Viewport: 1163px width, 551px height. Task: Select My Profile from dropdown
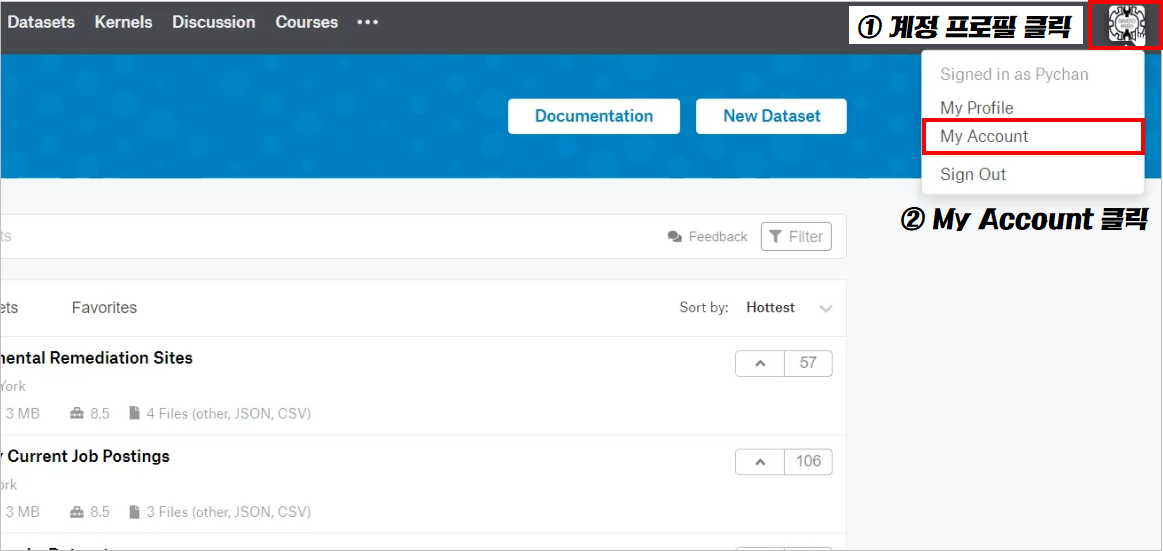pyautogui.click(x=976, y=108)
